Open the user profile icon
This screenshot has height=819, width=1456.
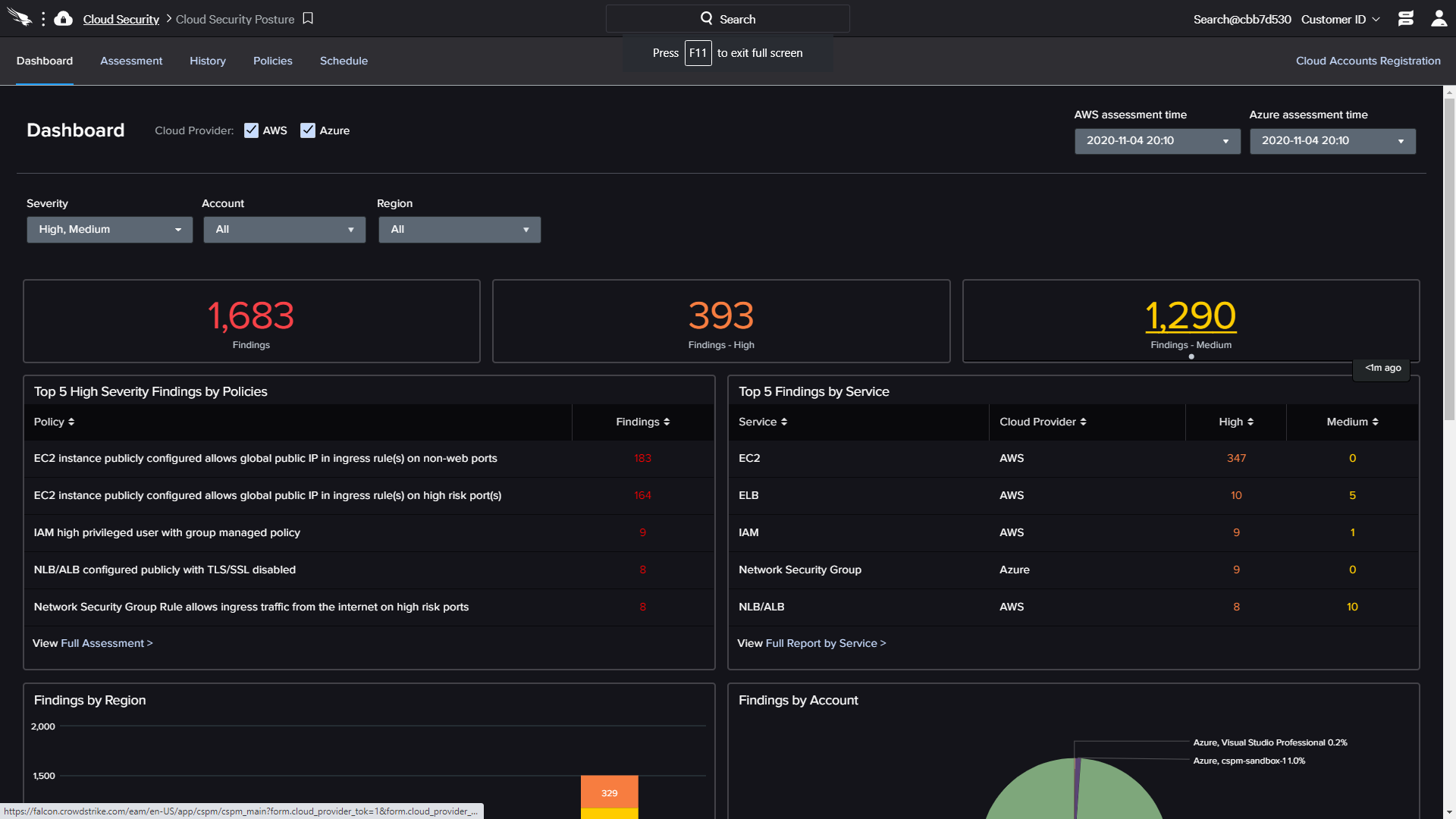click(1439, 19)
